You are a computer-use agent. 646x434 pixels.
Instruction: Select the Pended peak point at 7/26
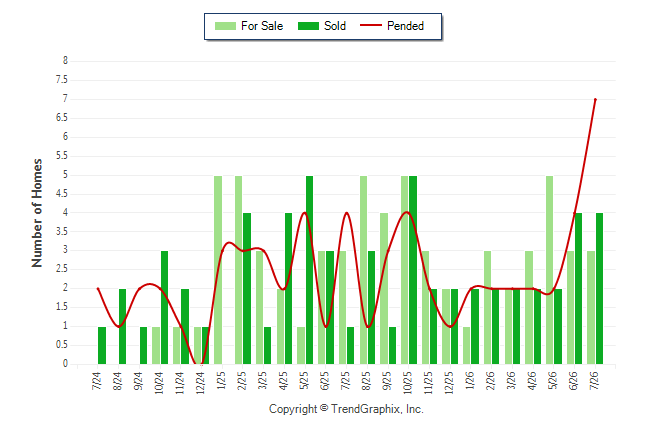pos(595,99)
